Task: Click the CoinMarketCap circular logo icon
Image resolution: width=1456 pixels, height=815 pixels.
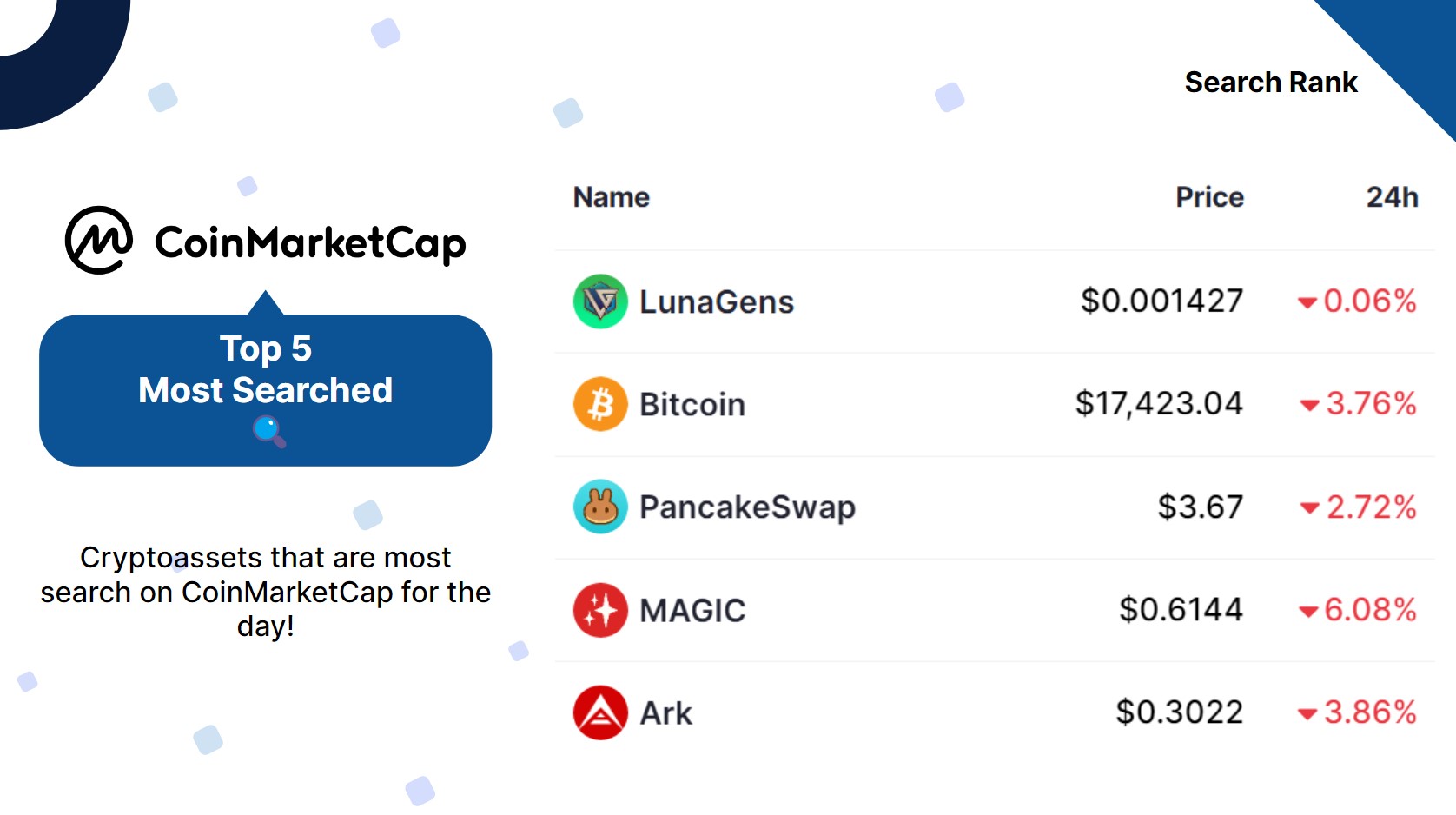Action: point(99,241)
